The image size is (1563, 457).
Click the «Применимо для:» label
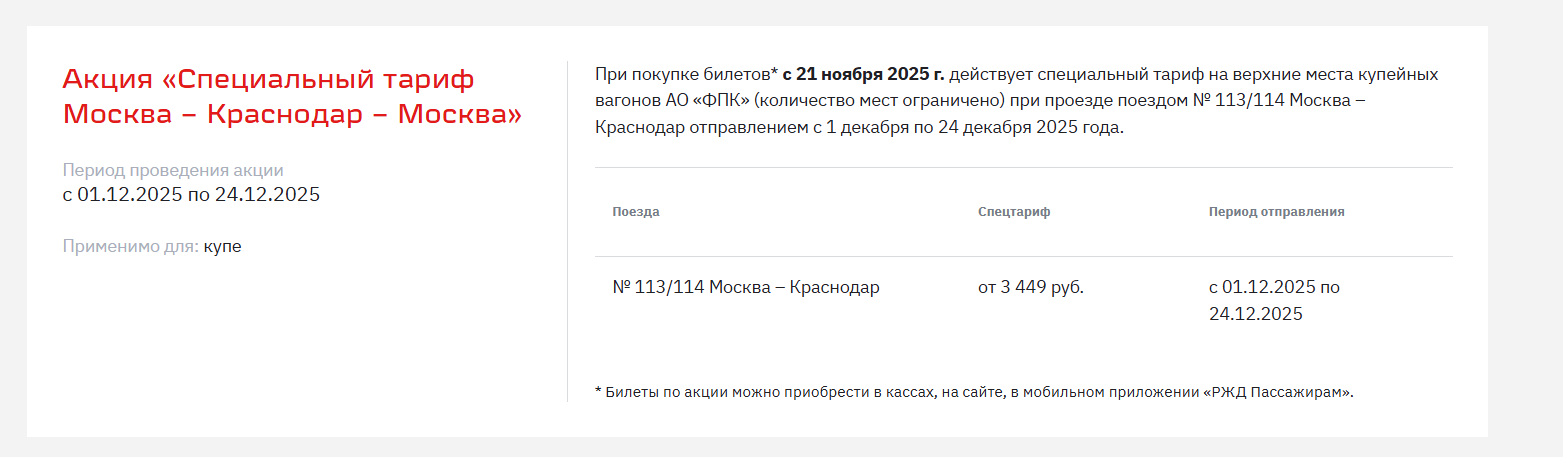click(130, 246)
